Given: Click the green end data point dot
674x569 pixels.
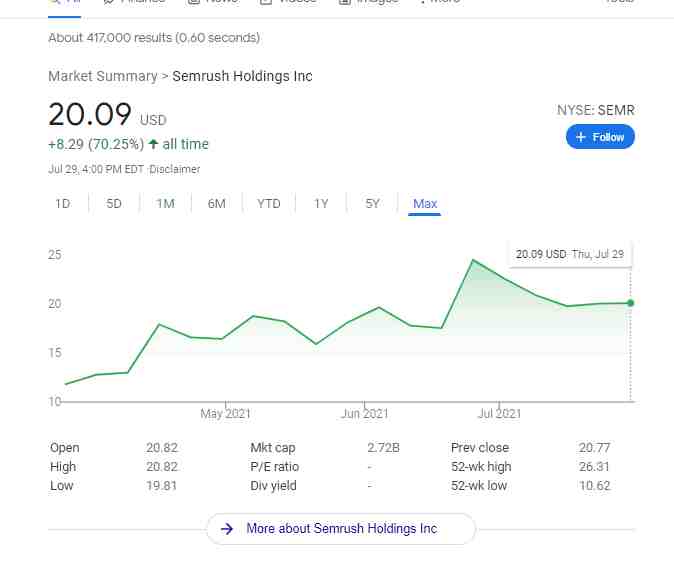Looking at the screenshot, I should (x=630, y=303).
